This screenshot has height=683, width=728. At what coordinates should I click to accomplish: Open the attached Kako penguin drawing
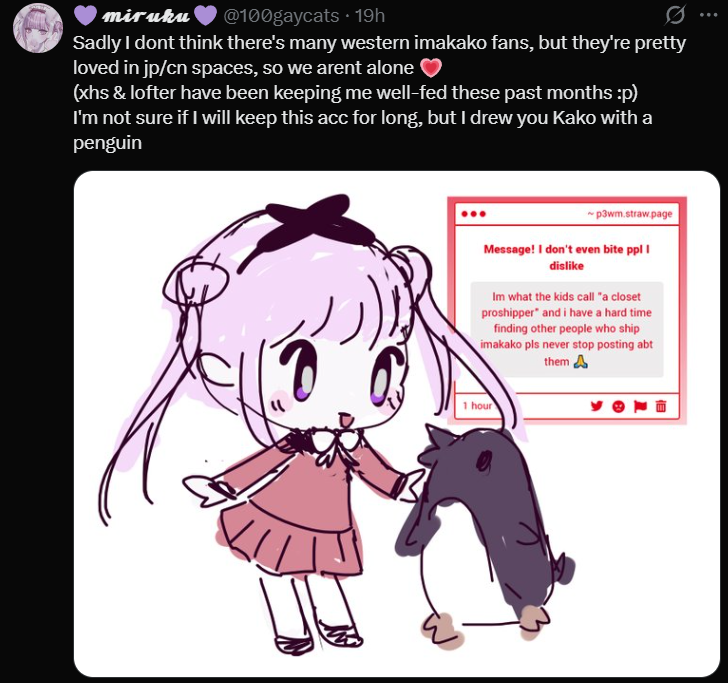pos(396,423)
